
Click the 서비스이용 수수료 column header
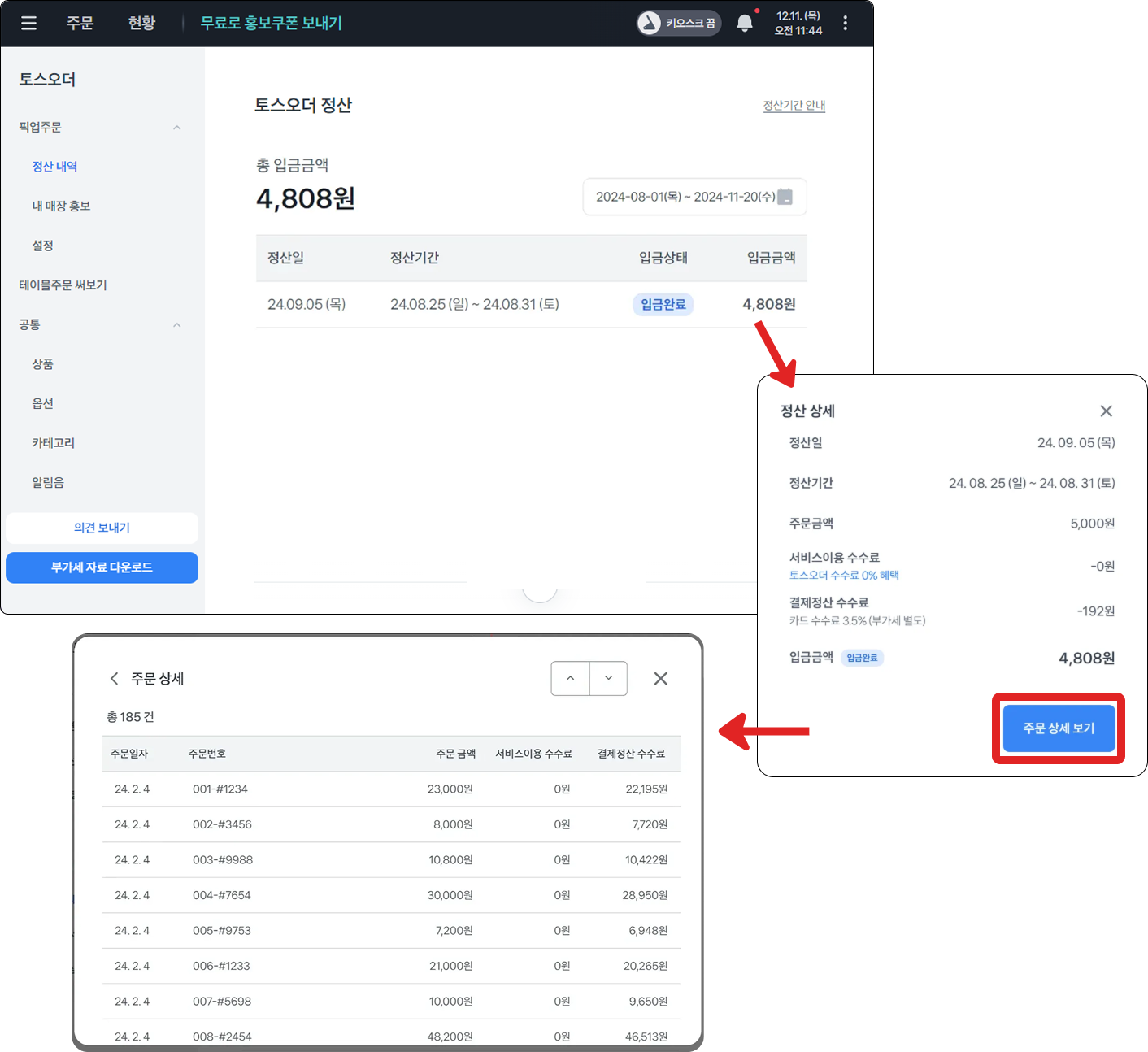pos(534,754)
